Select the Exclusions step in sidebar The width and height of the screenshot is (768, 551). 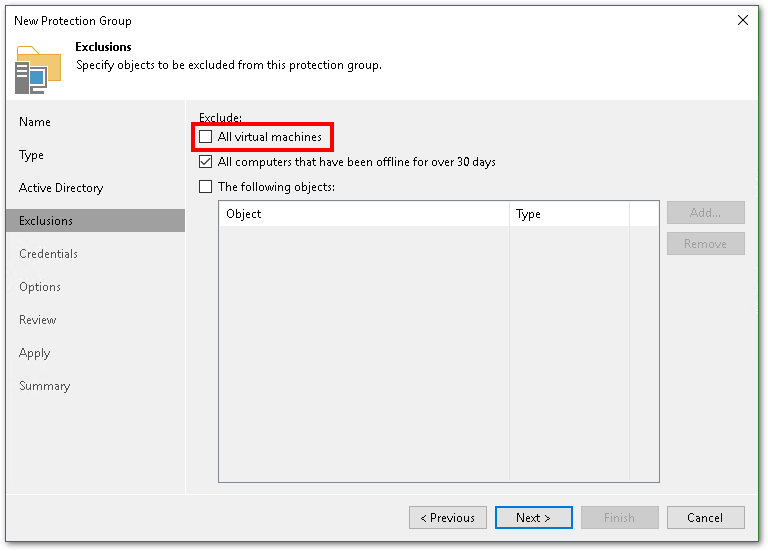click(46, 221)
